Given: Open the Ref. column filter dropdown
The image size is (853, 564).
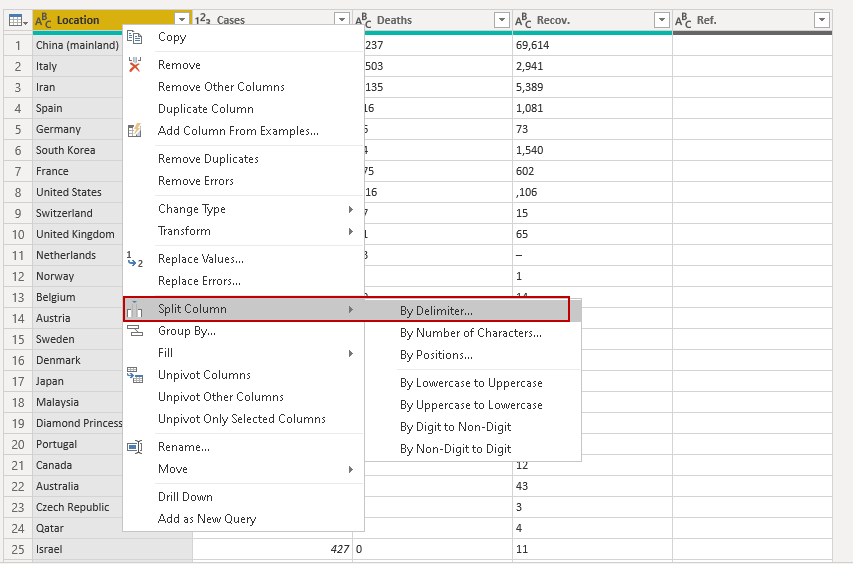Looking at the screenshot, I should (821, 20).
